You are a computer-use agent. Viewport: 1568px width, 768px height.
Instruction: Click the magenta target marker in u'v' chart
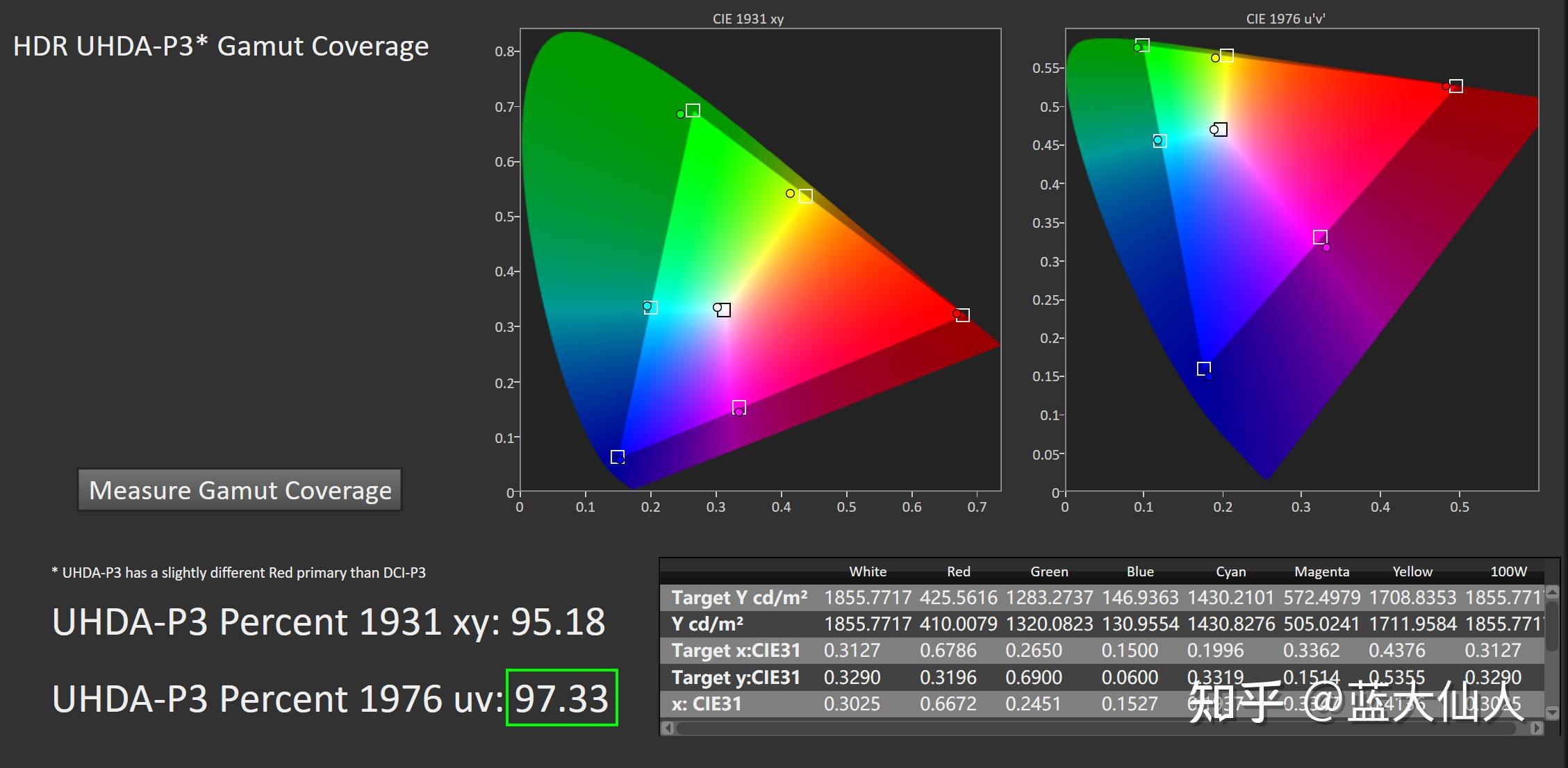(1320, 237)
